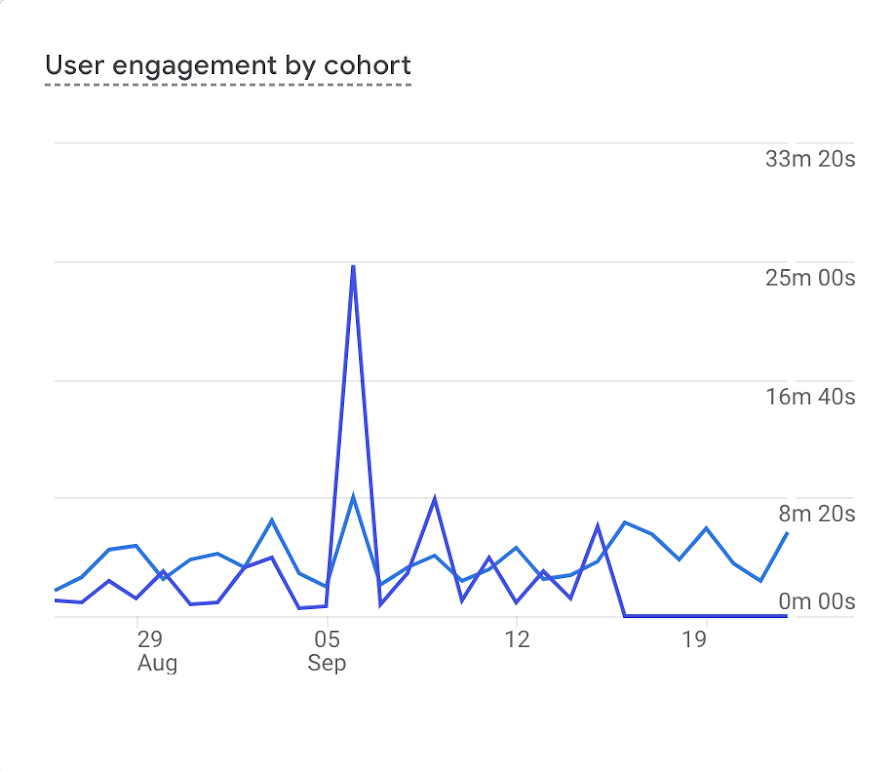
Task: Select the 05 Sep date label
Action: tap(327, 650)
